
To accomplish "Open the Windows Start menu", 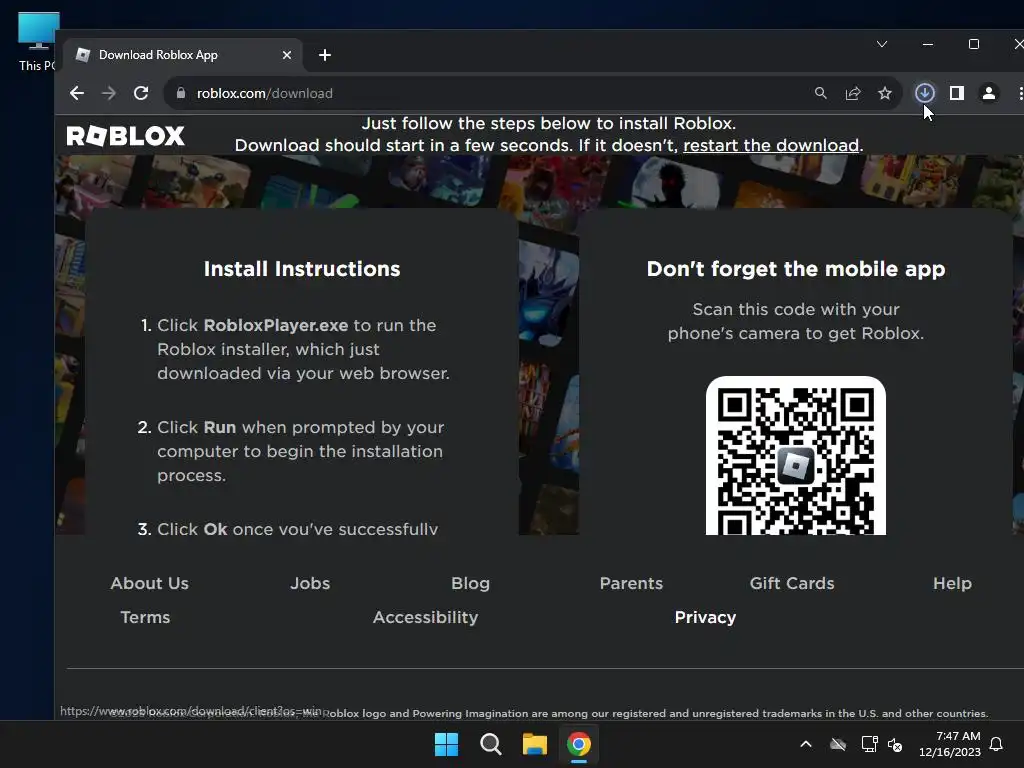I will click(447, 744).
